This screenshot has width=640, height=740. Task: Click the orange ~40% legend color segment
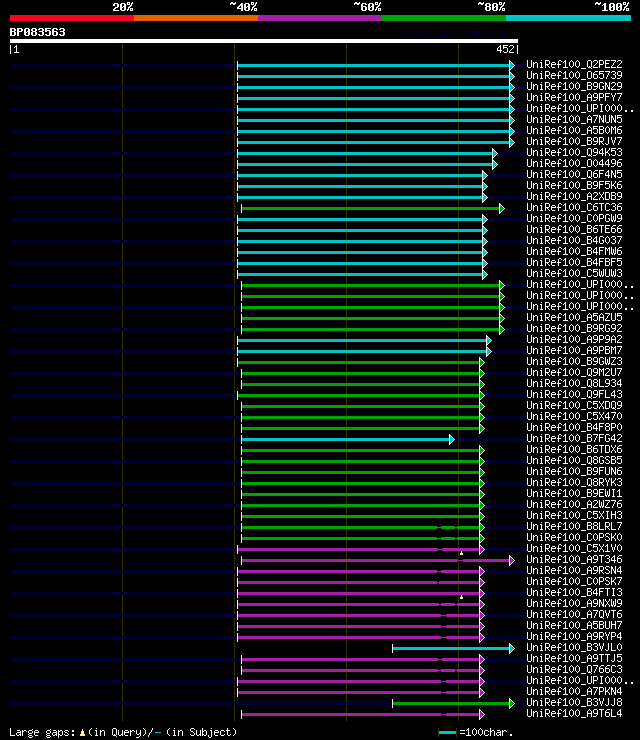click(x=196, y=18)
